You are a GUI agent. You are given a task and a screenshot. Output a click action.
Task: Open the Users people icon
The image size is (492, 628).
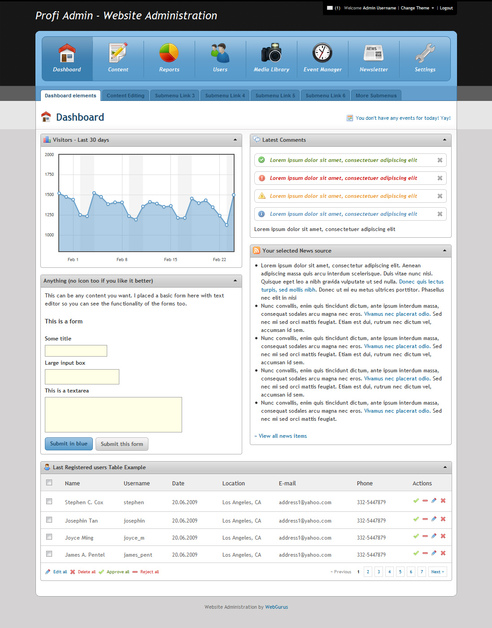[x=220, y=53]
